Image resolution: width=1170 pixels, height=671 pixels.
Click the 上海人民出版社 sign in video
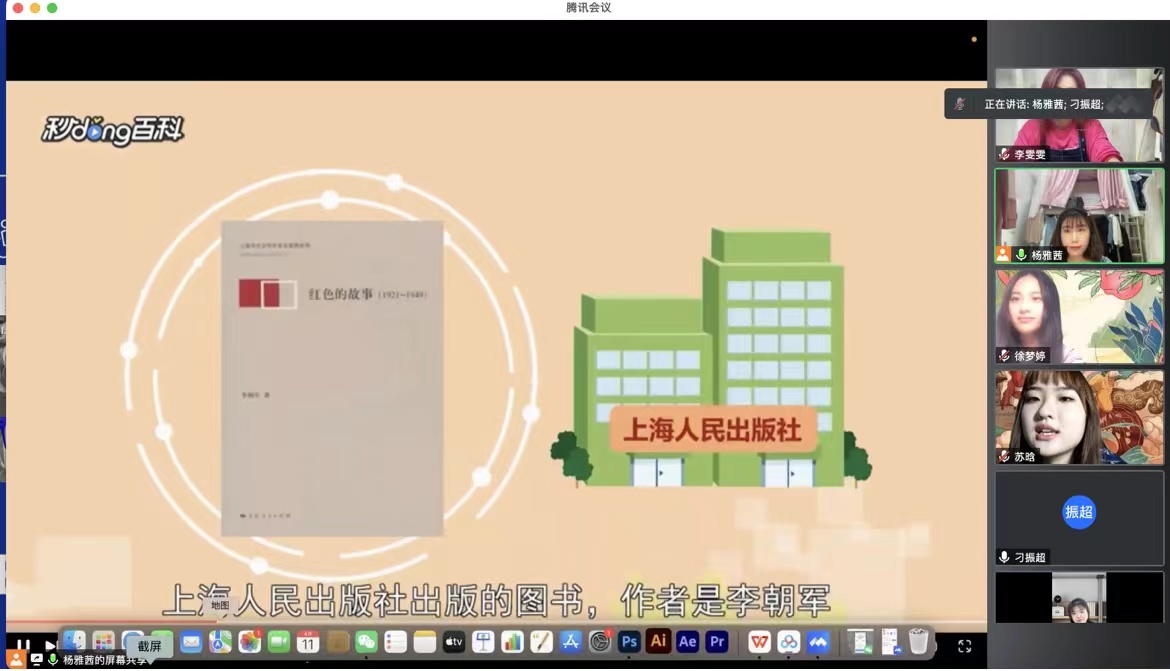(x=712, y=430)
